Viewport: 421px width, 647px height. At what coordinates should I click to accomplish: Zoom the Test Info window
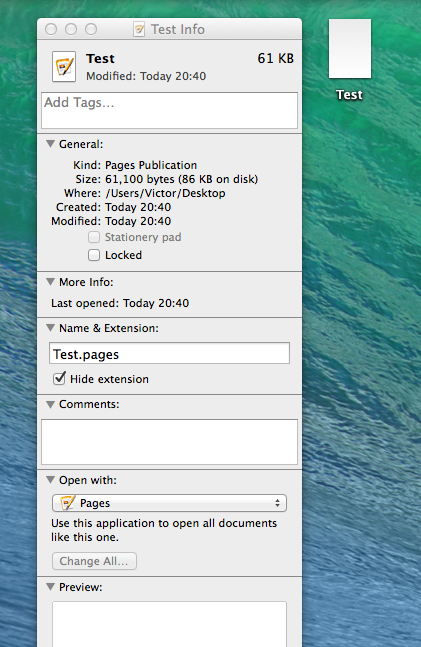click(91, 29)
